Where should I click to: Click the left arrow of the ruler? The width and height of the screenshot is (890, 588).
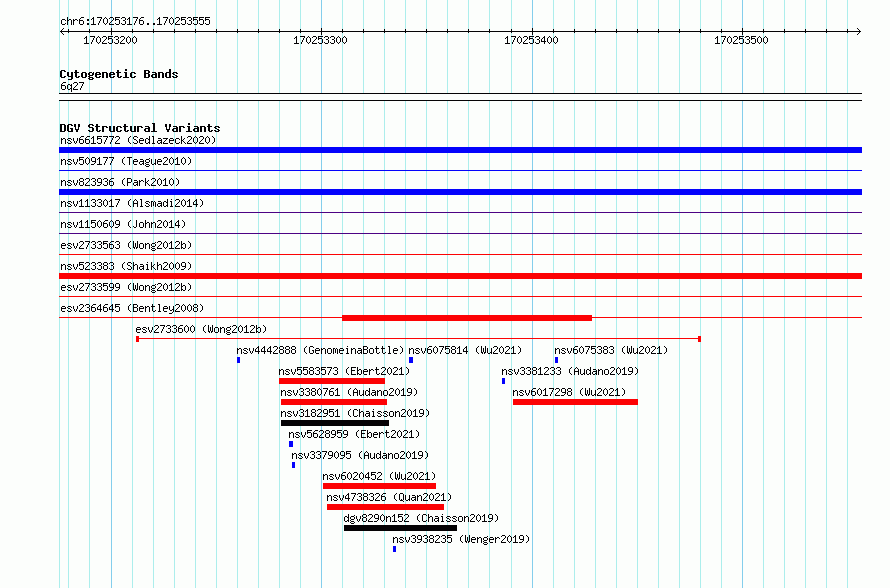(x=62, y=31)
